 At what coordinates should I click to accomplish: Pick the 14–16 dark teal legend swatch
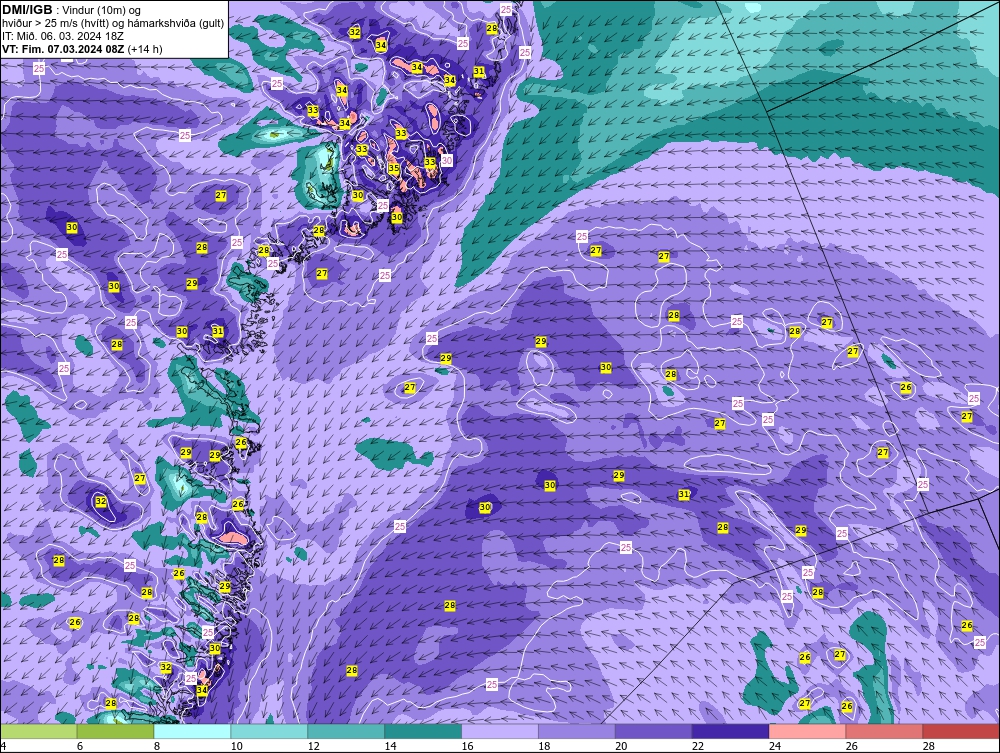coord(423,731)
